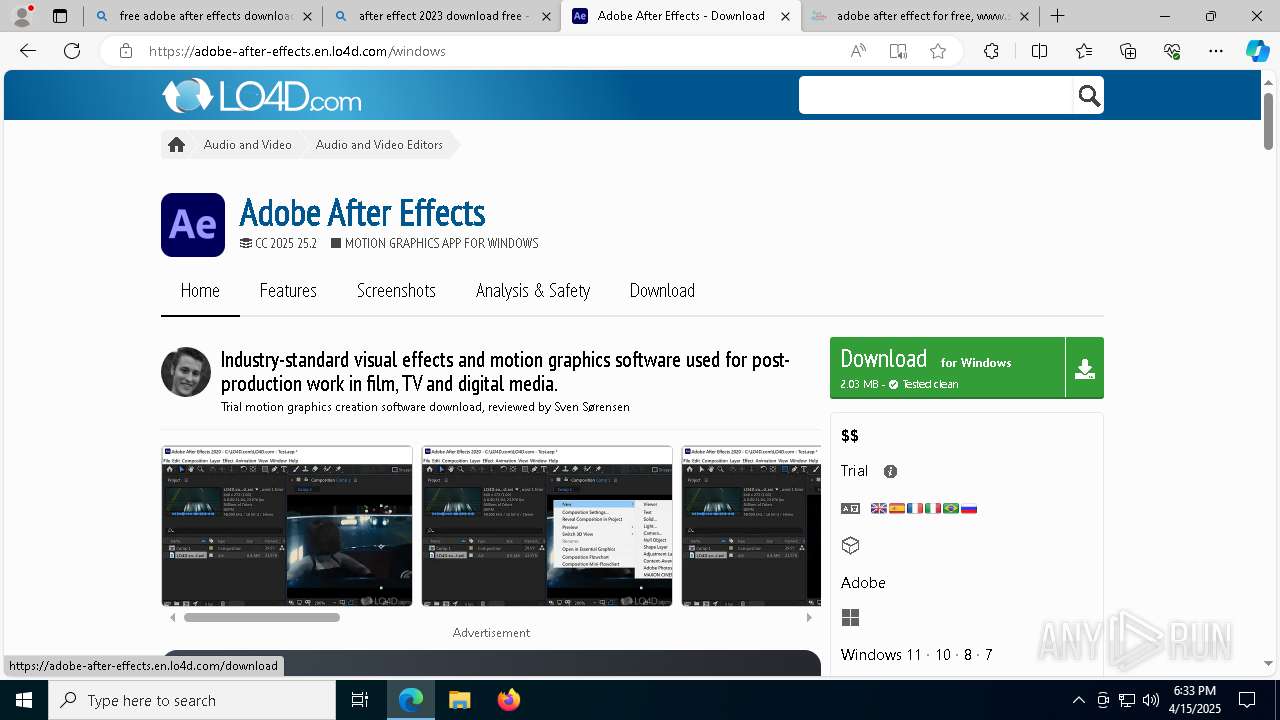
Task: Click the Adobe publisher link
Action: tap(863, 583)
